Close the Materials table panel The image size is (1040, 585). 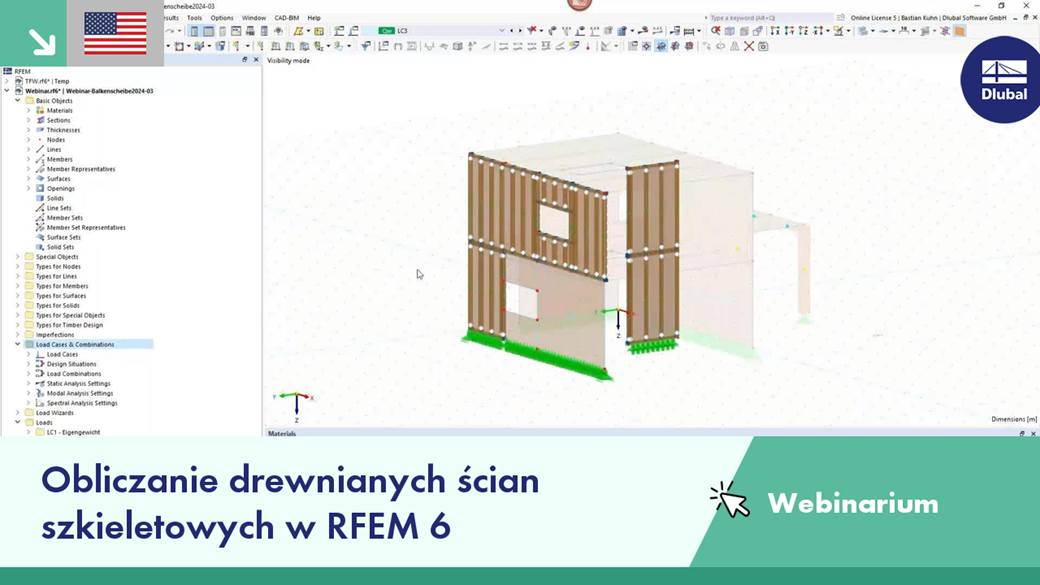(1033, 434)
